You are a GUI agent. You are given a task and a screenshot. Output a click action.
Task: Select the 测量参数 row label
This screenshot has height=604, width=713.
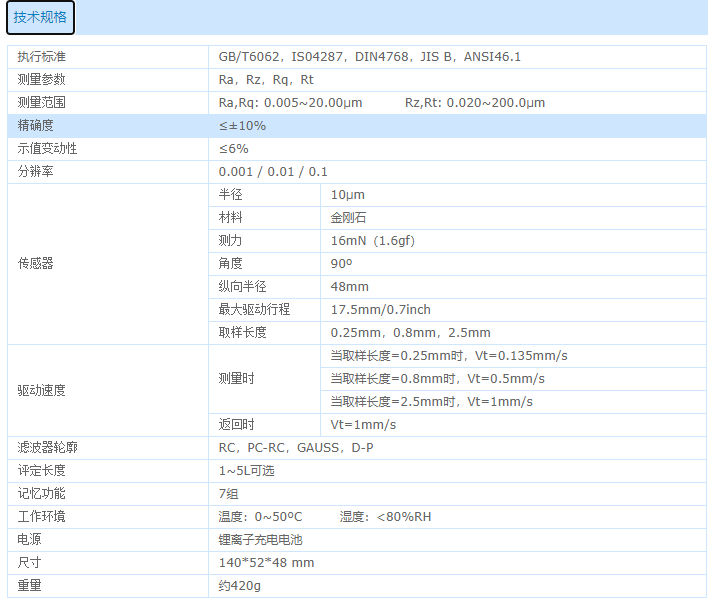42,80
